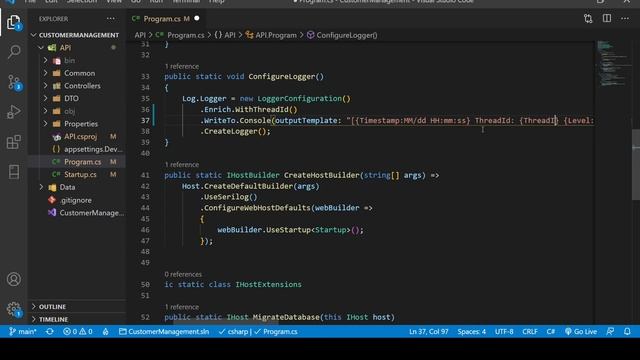Change the CRLF line ending setting
This screenshot has width=640, height=360.
tap(530, 331)
